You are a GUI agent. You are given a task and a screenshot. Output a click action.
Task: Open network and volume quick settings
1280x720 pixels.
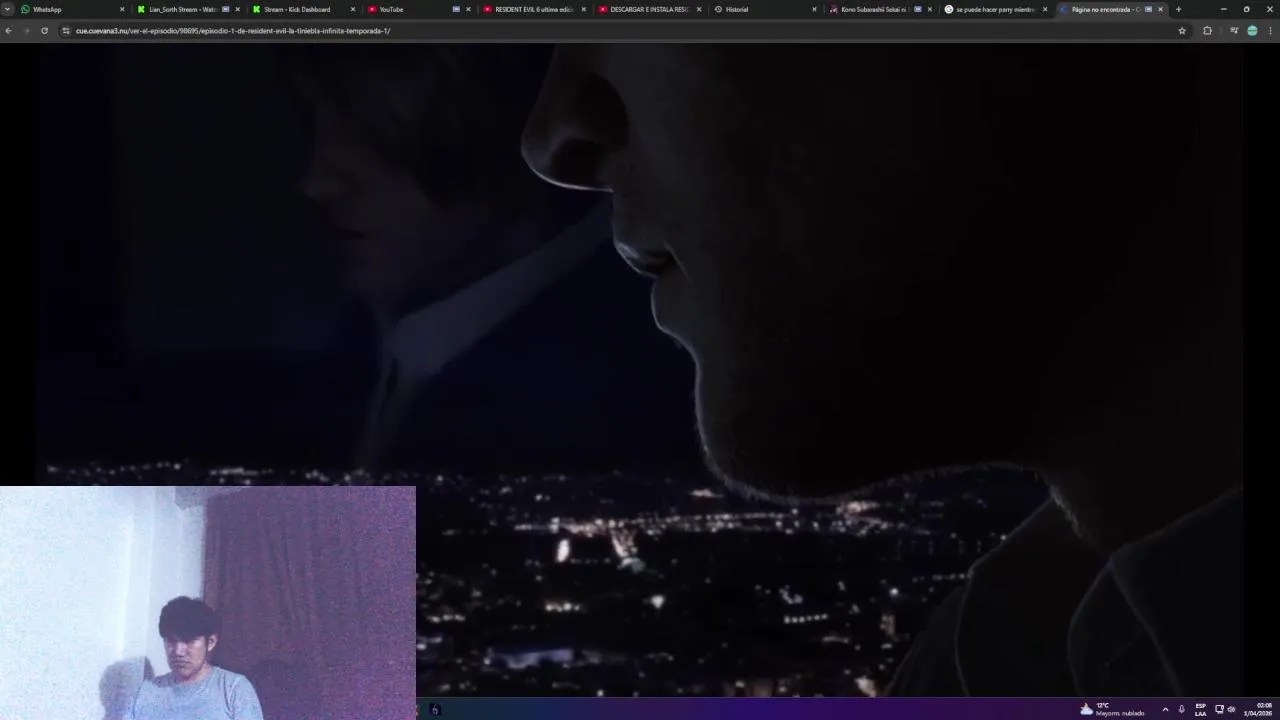[1225, 709]
